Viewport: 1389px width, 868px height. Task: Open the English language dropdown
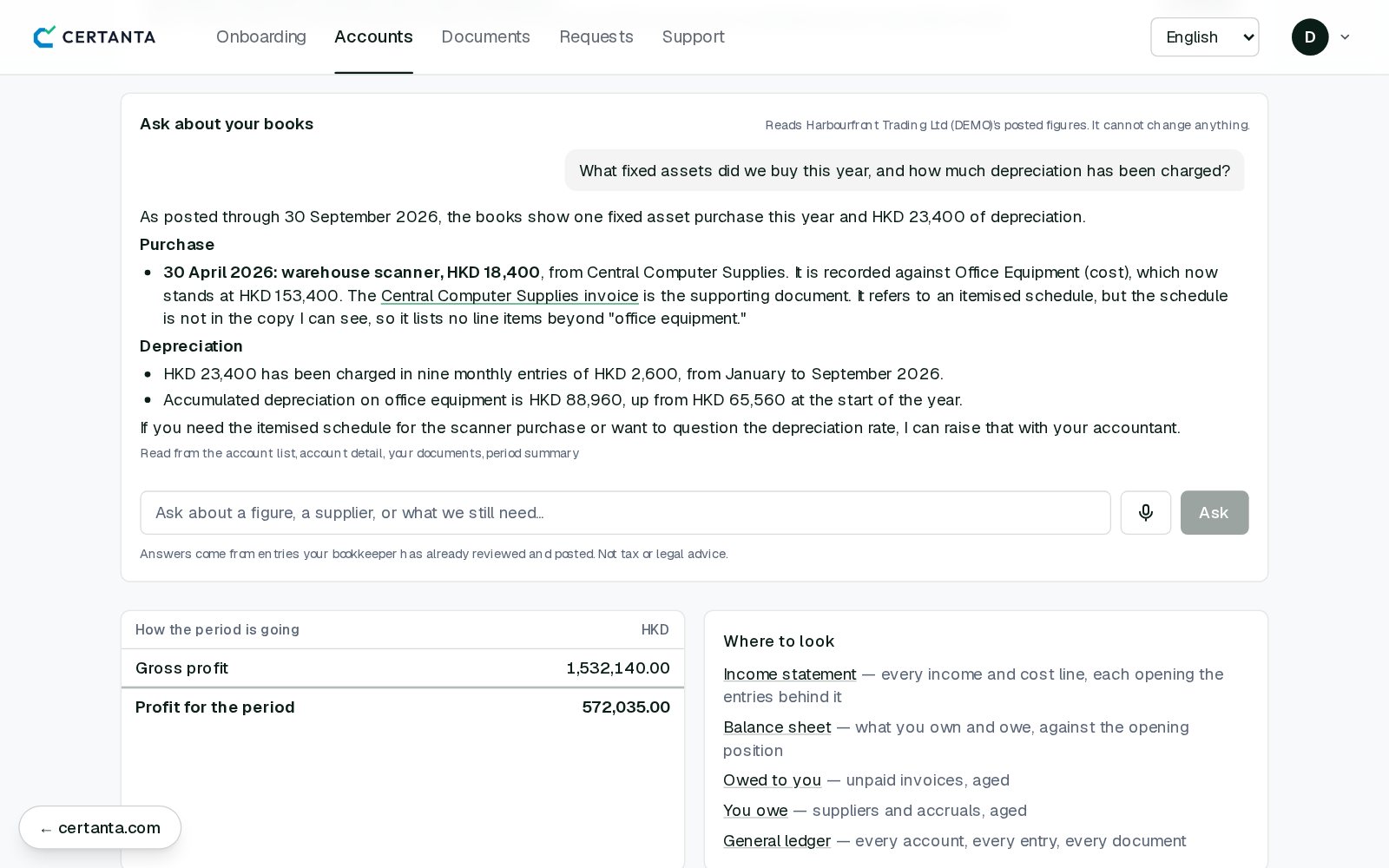click(x=1204, y=36)
